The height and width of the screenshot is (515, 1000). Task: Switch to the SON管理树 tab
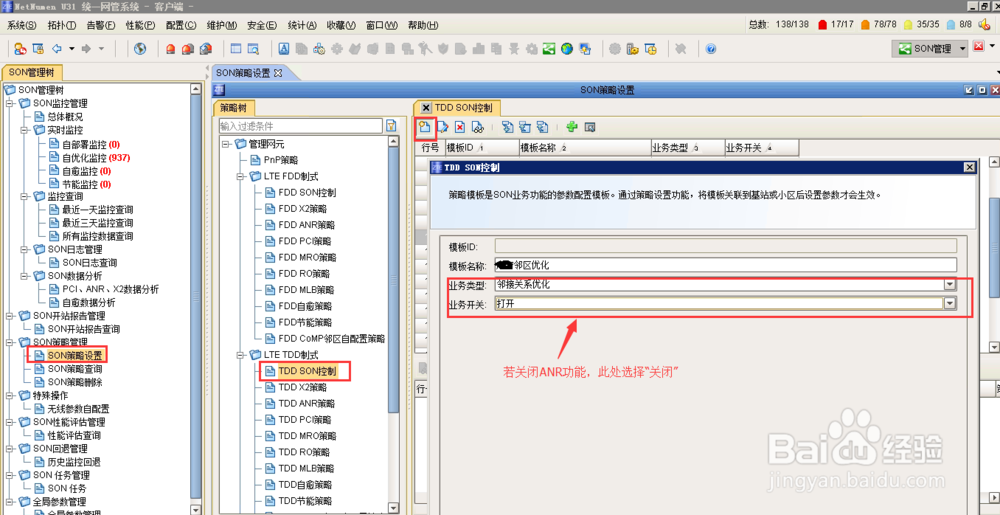click(x=32, y=72)
